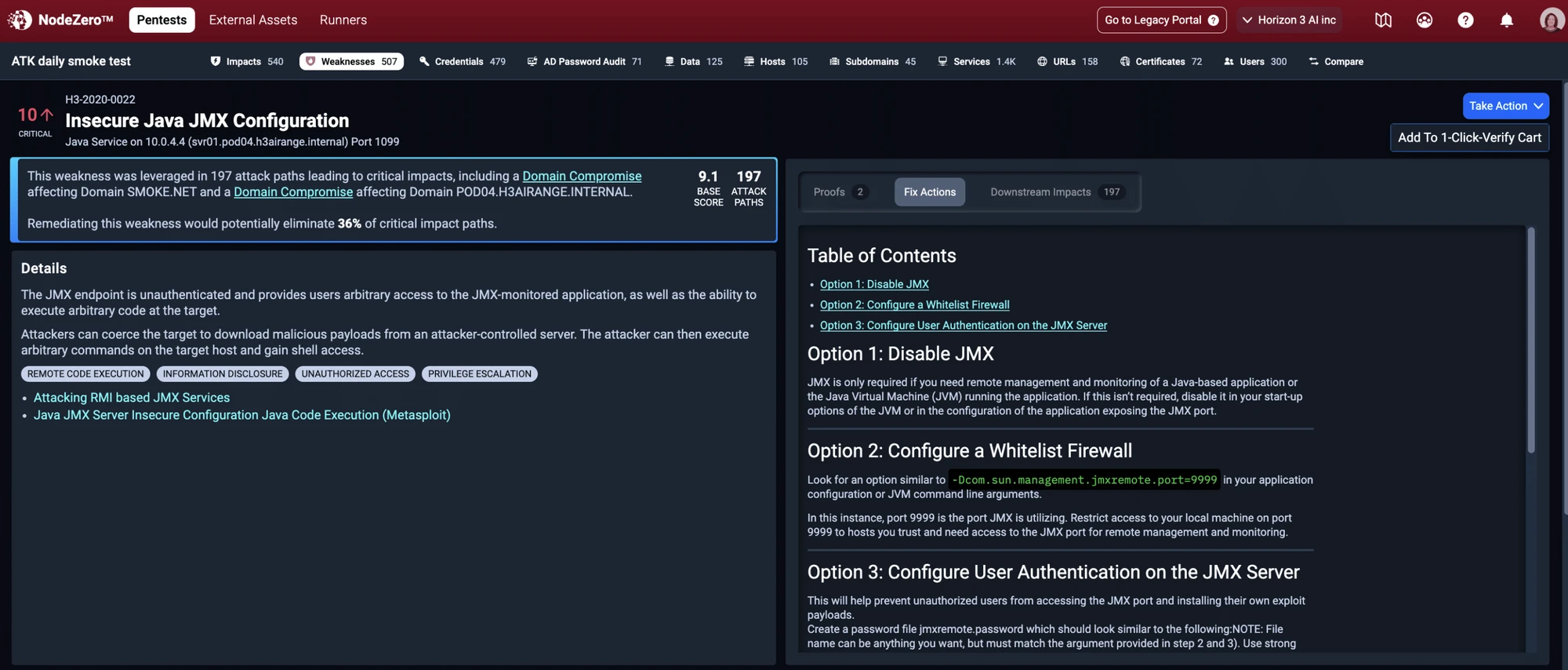Screen dimensions: 1568x670
Task: Click Add To 1-Click-Verify Cart
Action: (1469, 137)
